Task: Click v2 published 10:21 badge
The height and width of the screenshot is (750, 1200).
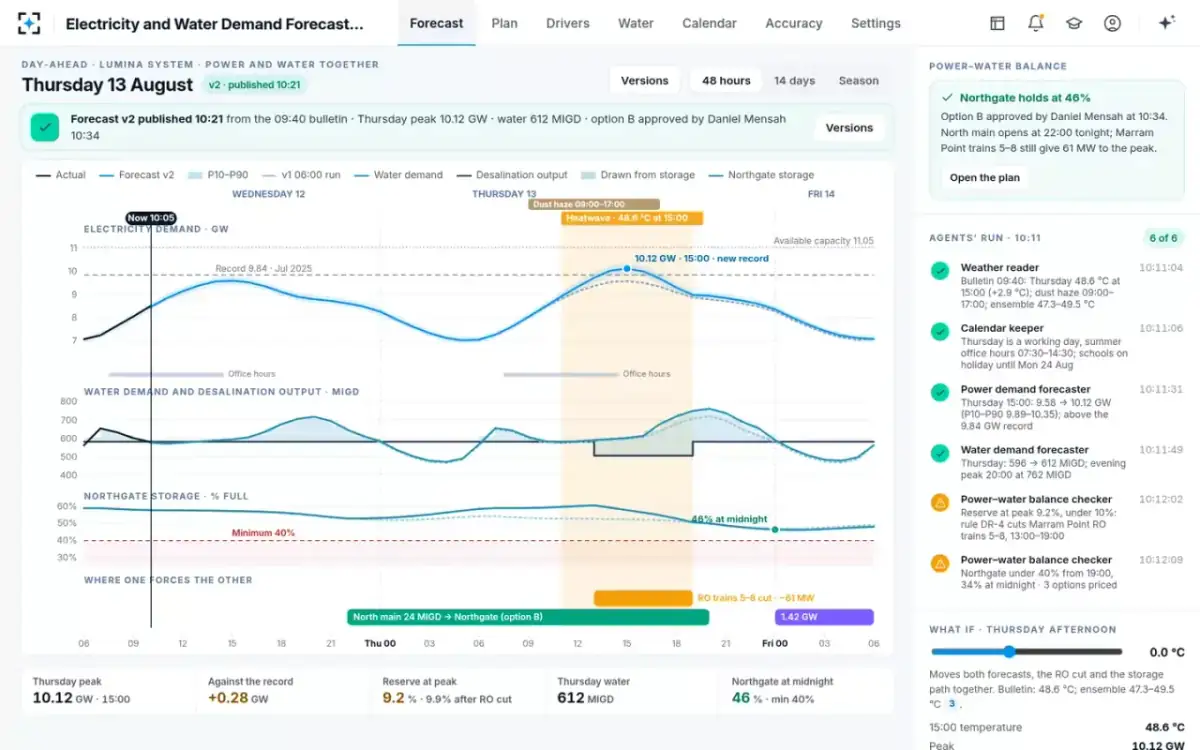Action: pyautogui.click(x=255, y=85)
